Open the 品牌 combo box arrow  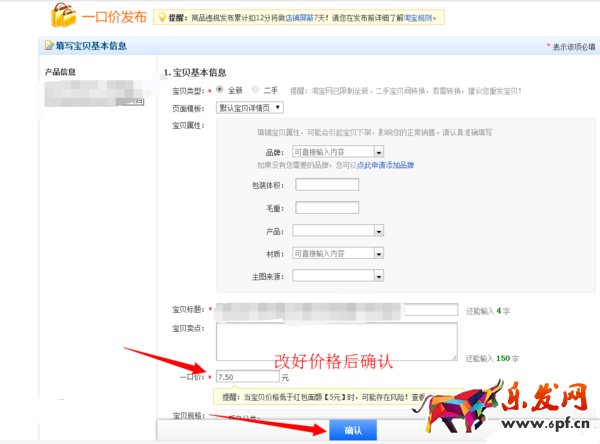[379, 152]
